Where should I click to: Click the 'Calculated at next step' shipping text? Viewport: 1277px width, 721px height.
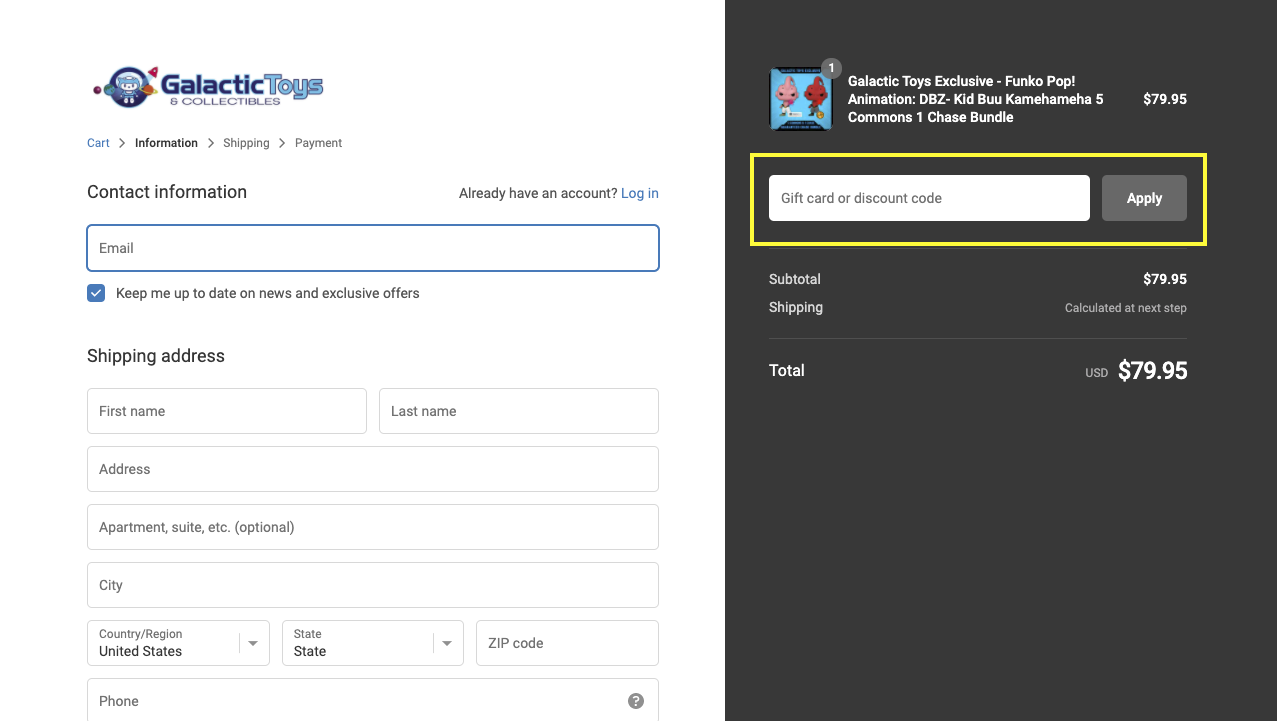[x=1125, y=308]
